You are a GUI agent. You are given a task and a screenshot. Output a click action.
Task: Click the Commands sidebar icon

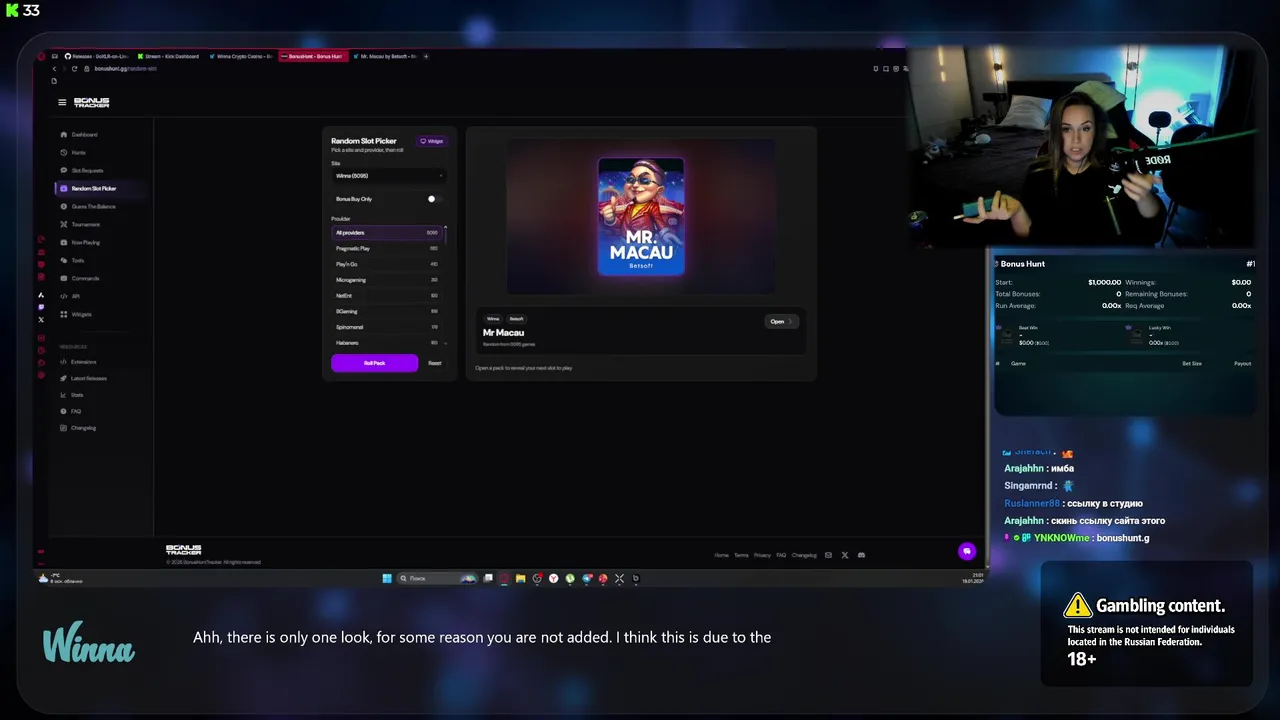[64, 278]
